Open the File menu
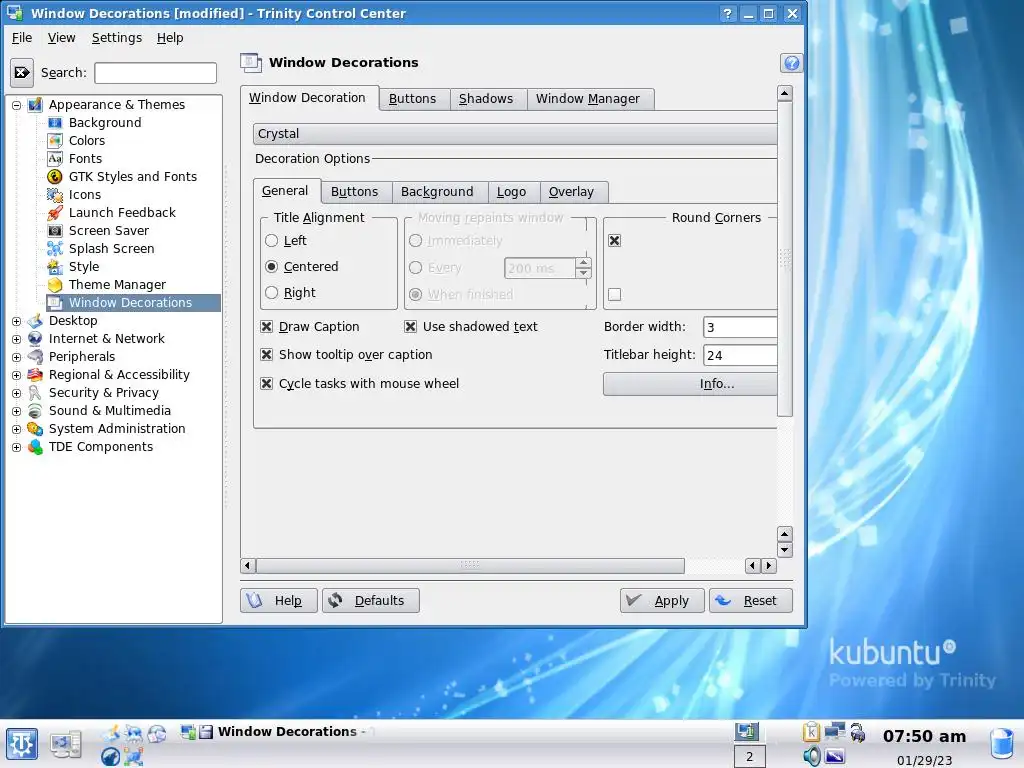Image resolution: width=1024 pixels, height=768 pixels. pyautogui.click(x=22, y=38)
